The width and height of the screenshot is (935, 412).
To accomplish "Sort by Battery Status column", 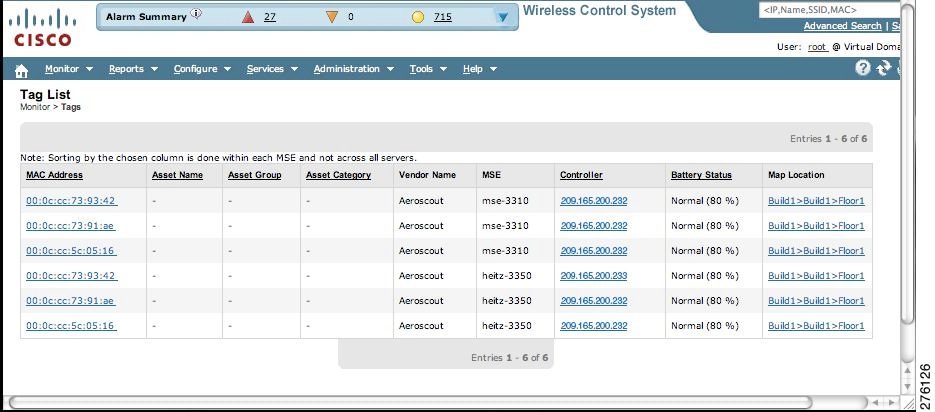I will pyautogui.click(x=701, y=175).
